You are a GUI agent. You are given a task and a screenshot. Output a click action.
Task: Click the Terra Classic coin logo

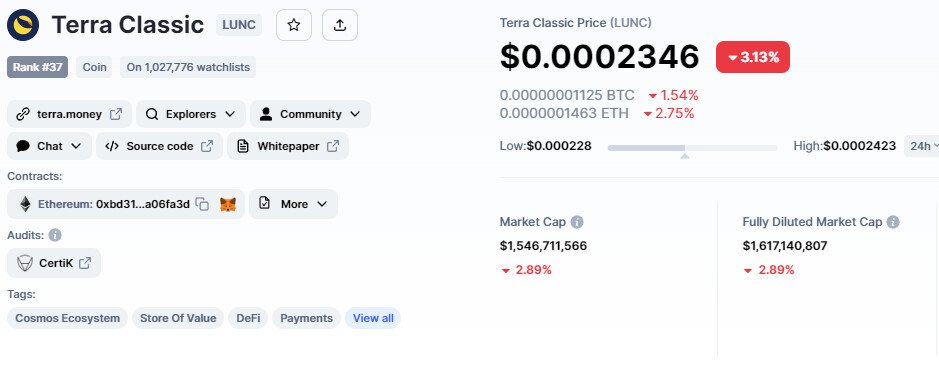tap(23, 25)
